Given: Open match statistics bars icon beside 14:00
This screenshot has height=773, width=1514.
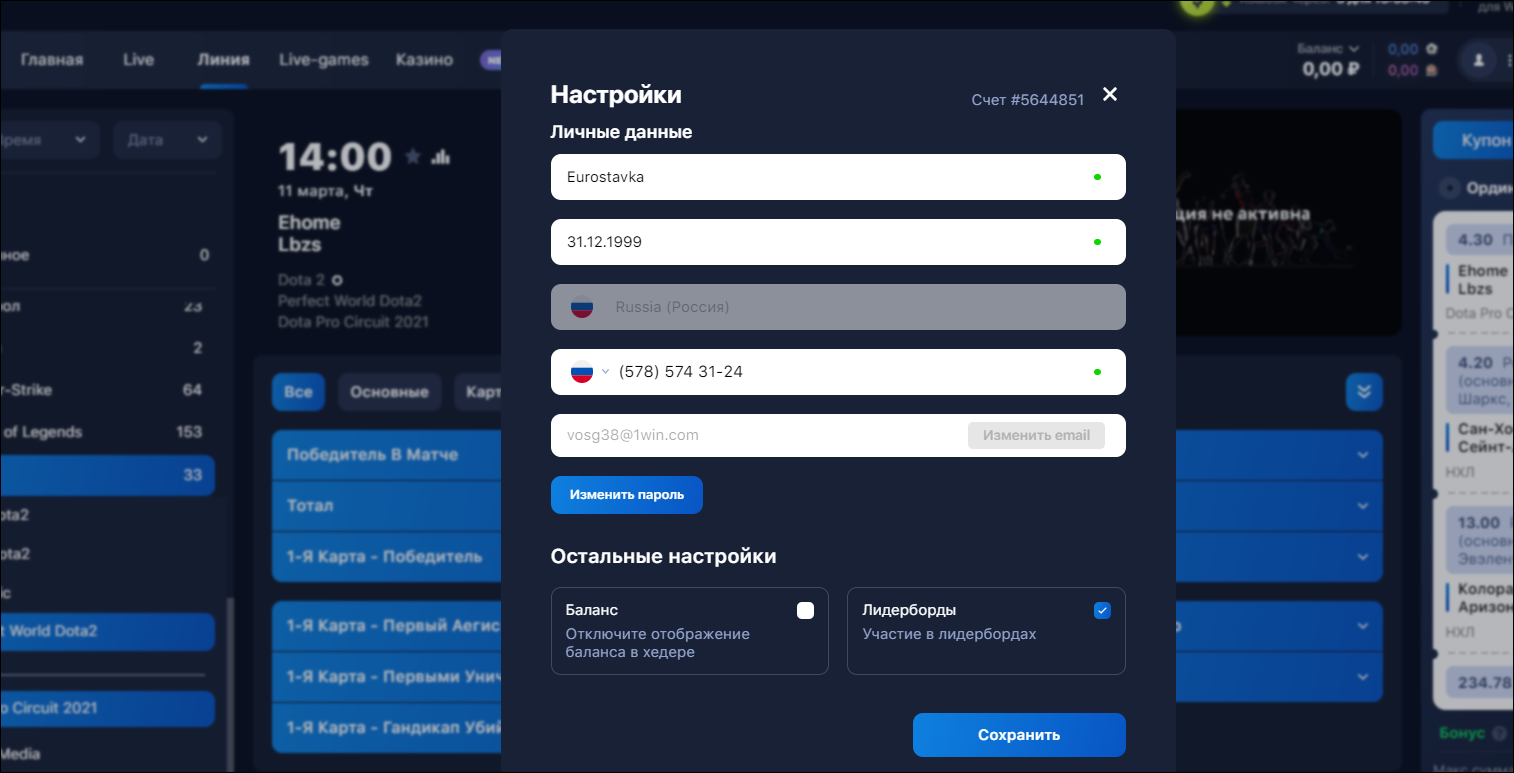Looking at the screenshot, I should [x=441, y=156].
